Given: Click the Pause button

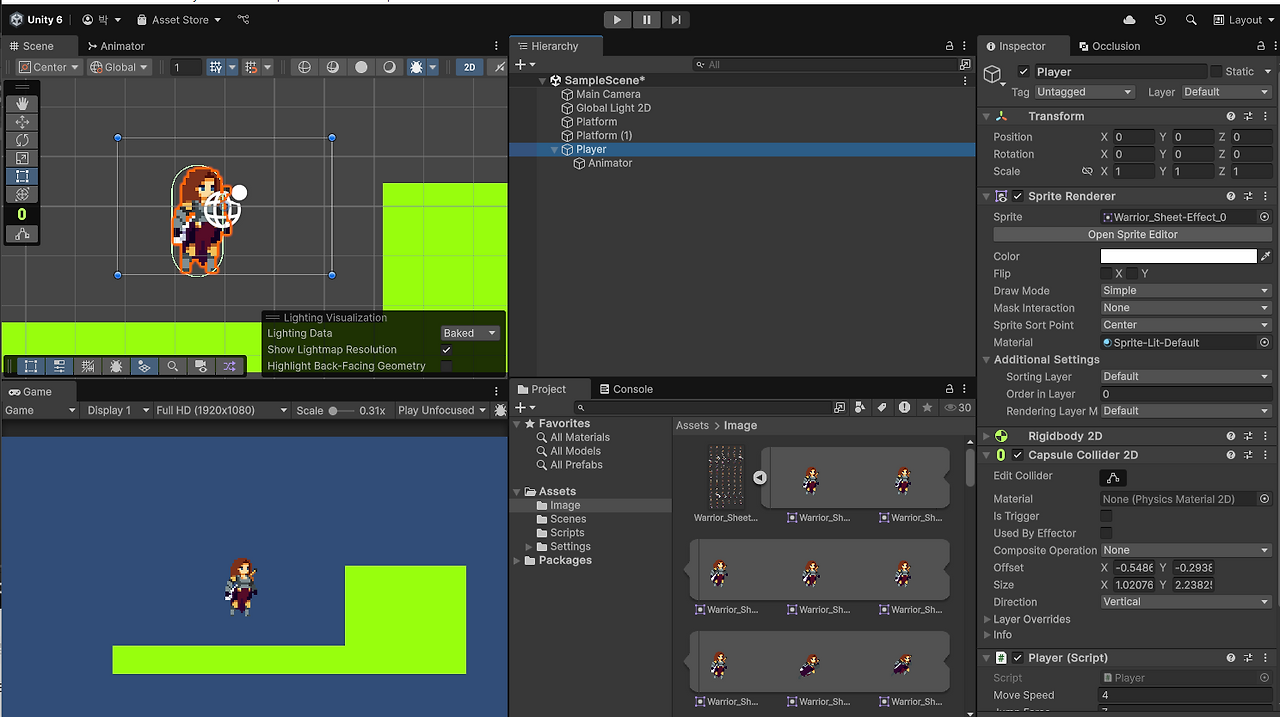Looking at the screenshot, I should coord(647,19).
